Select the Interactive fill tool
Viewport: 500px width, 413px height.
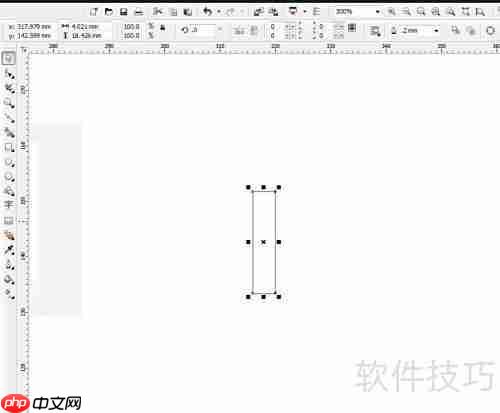coord(9,294)
